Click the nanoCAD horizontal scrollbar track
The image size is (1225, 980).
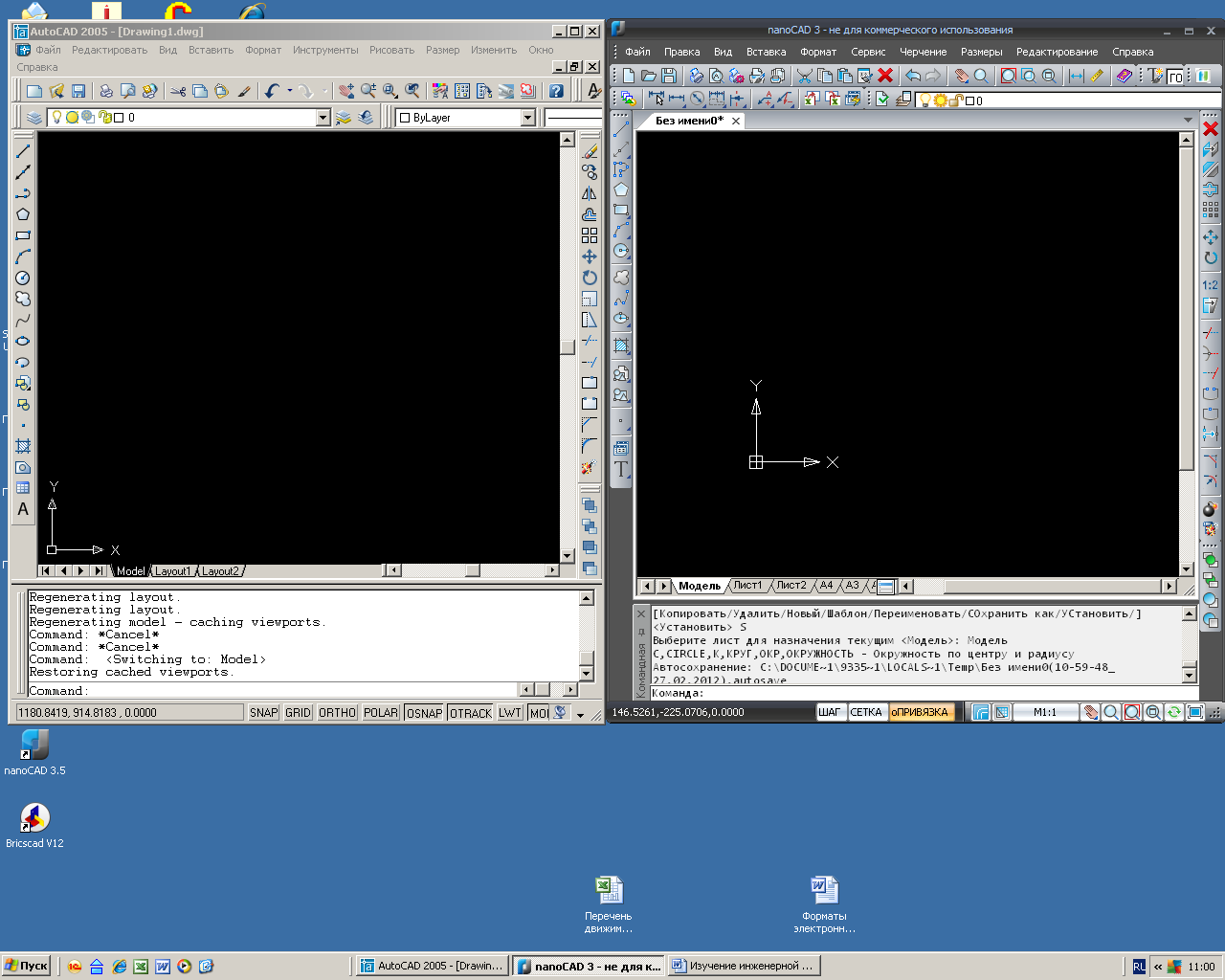1038,586
